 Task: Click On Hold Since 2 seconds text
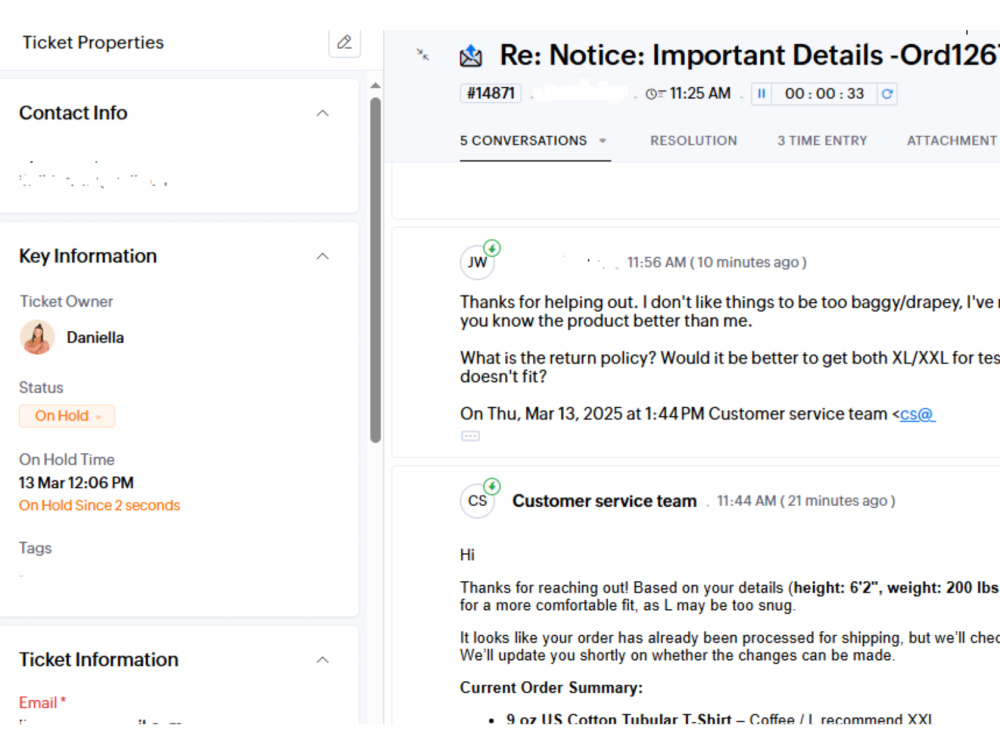click(x=99, y=506)
